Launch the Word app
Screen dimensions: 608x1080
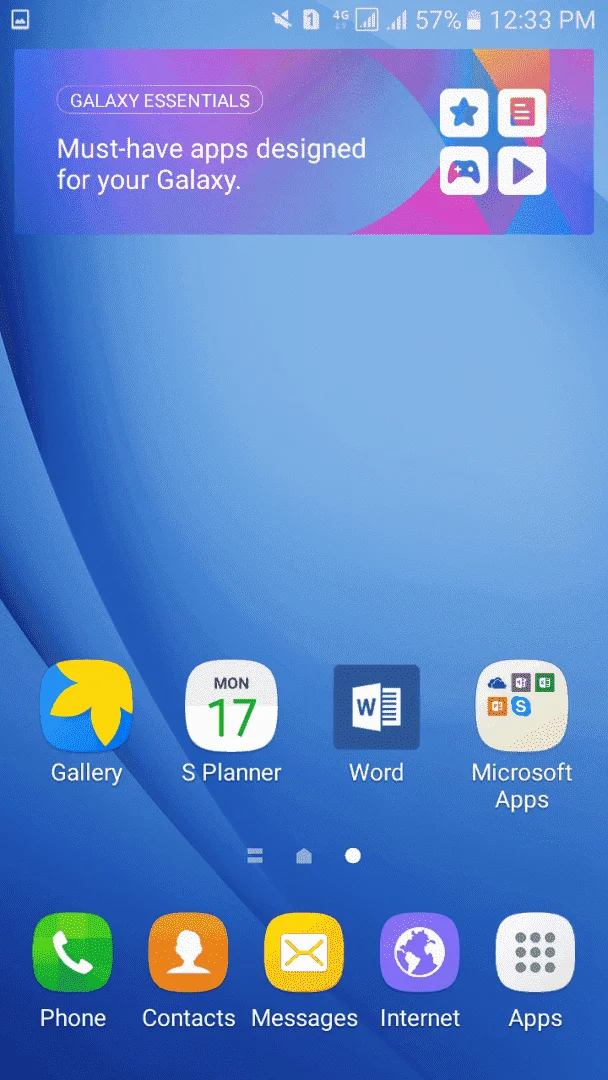click(377, 707)
